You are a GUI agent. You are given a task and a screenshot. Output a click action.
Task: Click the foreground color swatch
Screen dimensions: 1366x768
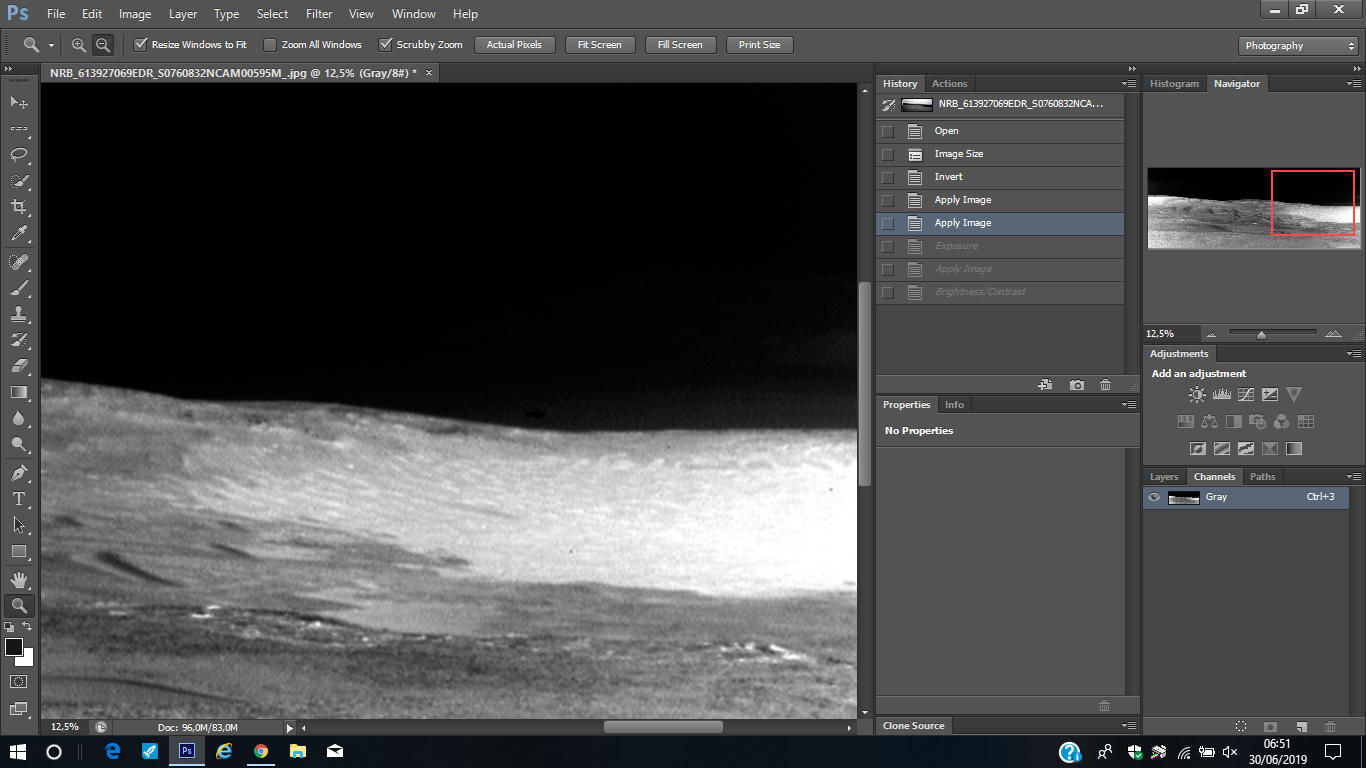click(x=14, y=647)
